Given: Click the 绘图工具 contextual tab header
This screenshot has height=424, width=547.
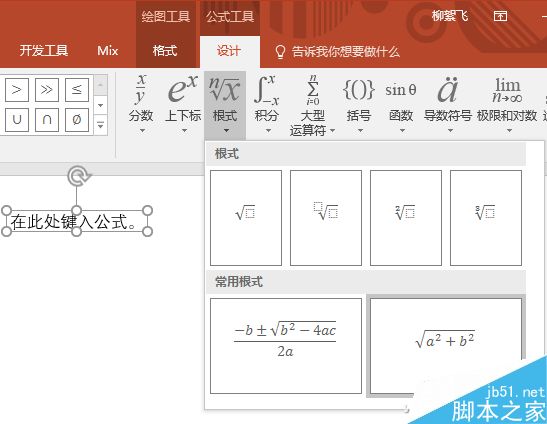Looking at the screenshot, I should pos(166,17).
